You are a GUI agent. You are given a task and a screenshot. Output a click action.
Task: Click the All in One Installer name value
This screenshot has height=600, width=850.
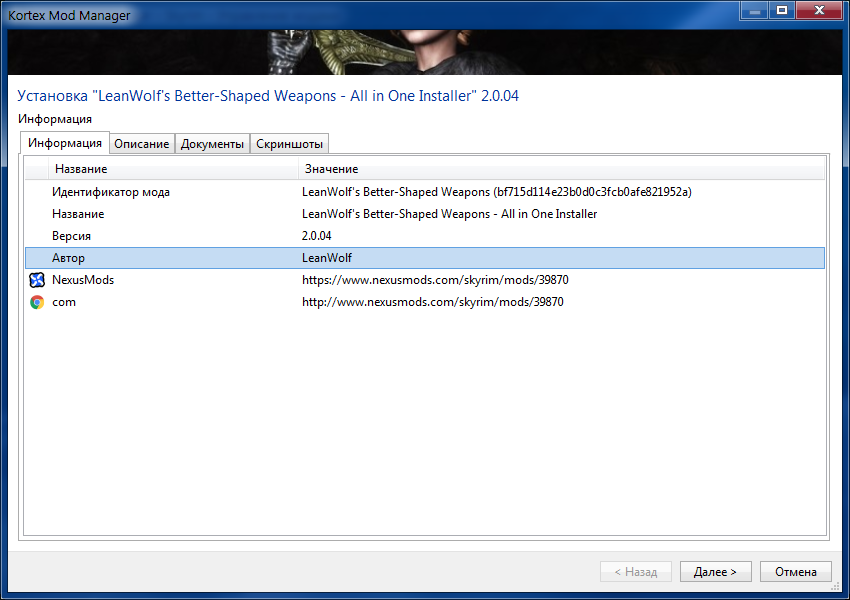pyautogui.click(x=449, y=214)
